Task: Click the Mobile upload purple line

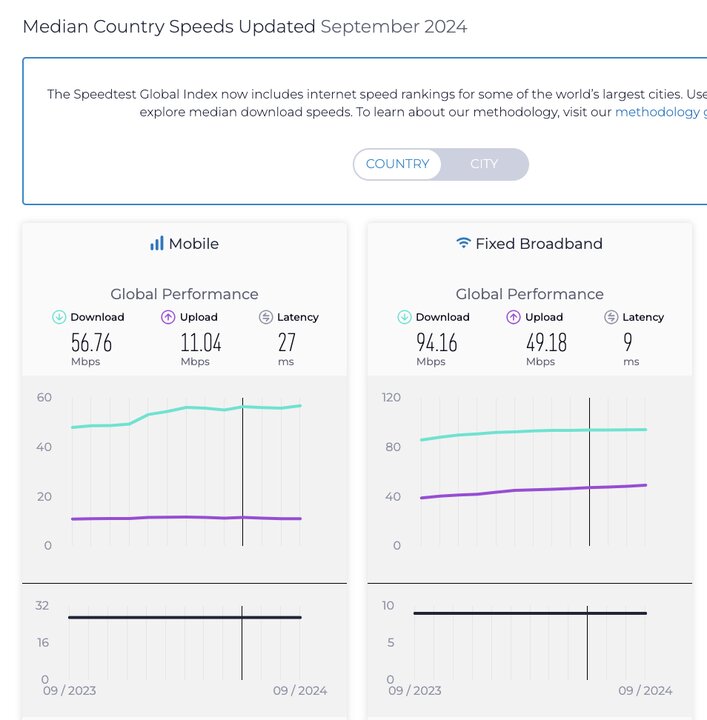Action: (x=150, y=518)
